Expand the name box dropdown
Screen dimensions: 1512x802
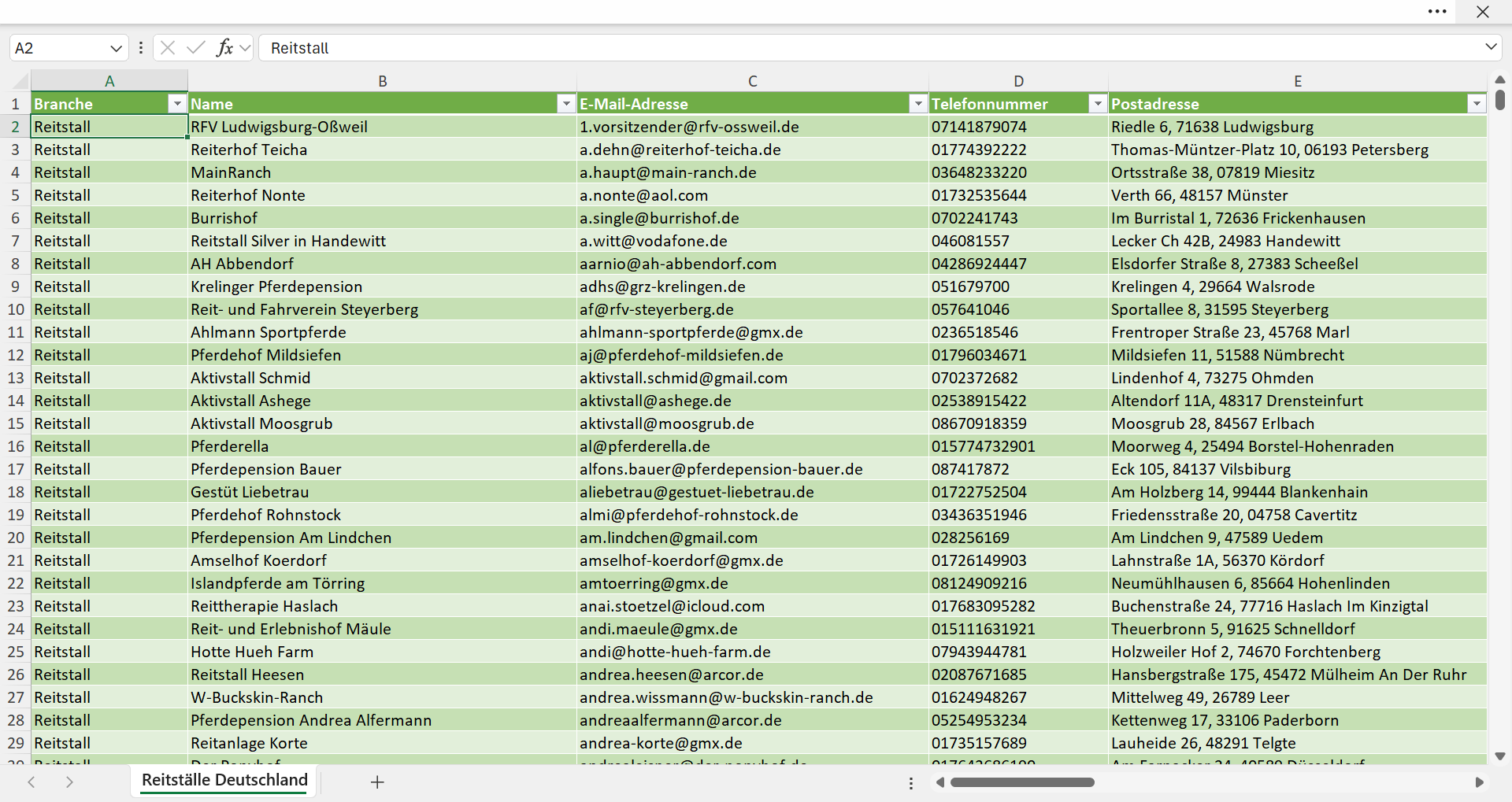pos(117,48)
